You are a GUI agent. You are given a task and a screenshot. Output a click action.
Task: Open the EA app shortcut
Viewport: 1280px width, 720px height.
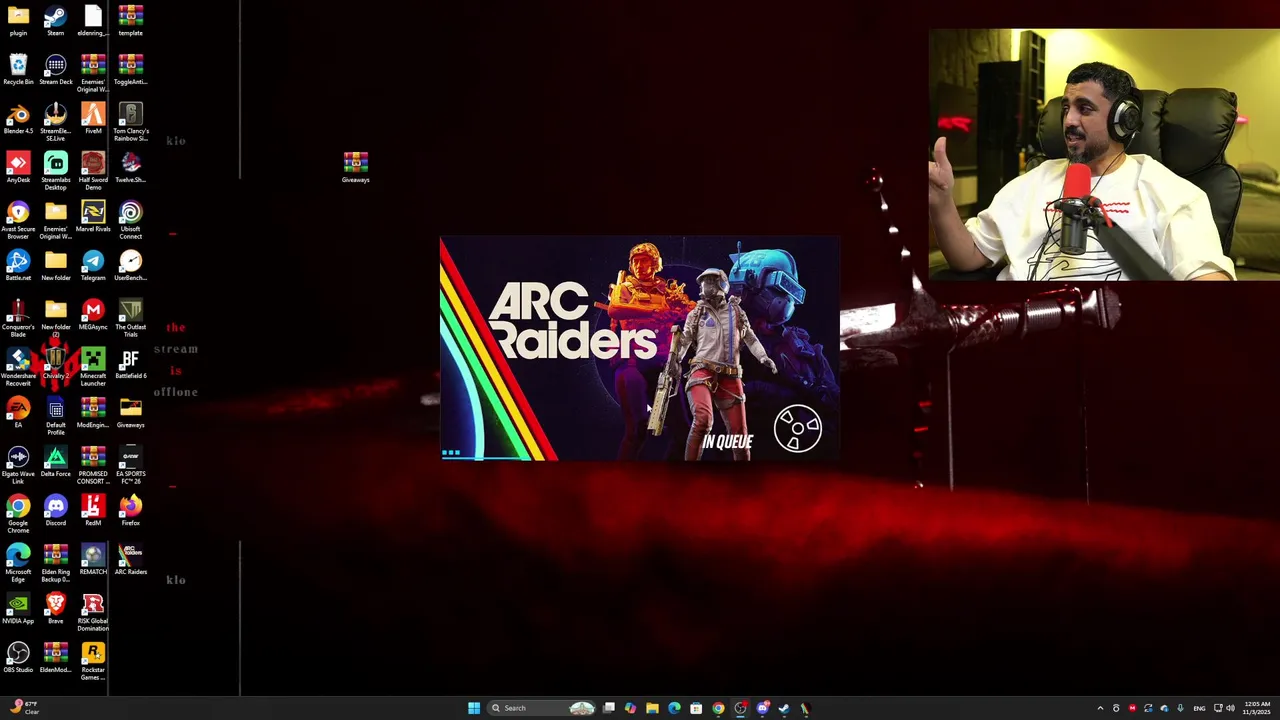(x=18, y=413)
